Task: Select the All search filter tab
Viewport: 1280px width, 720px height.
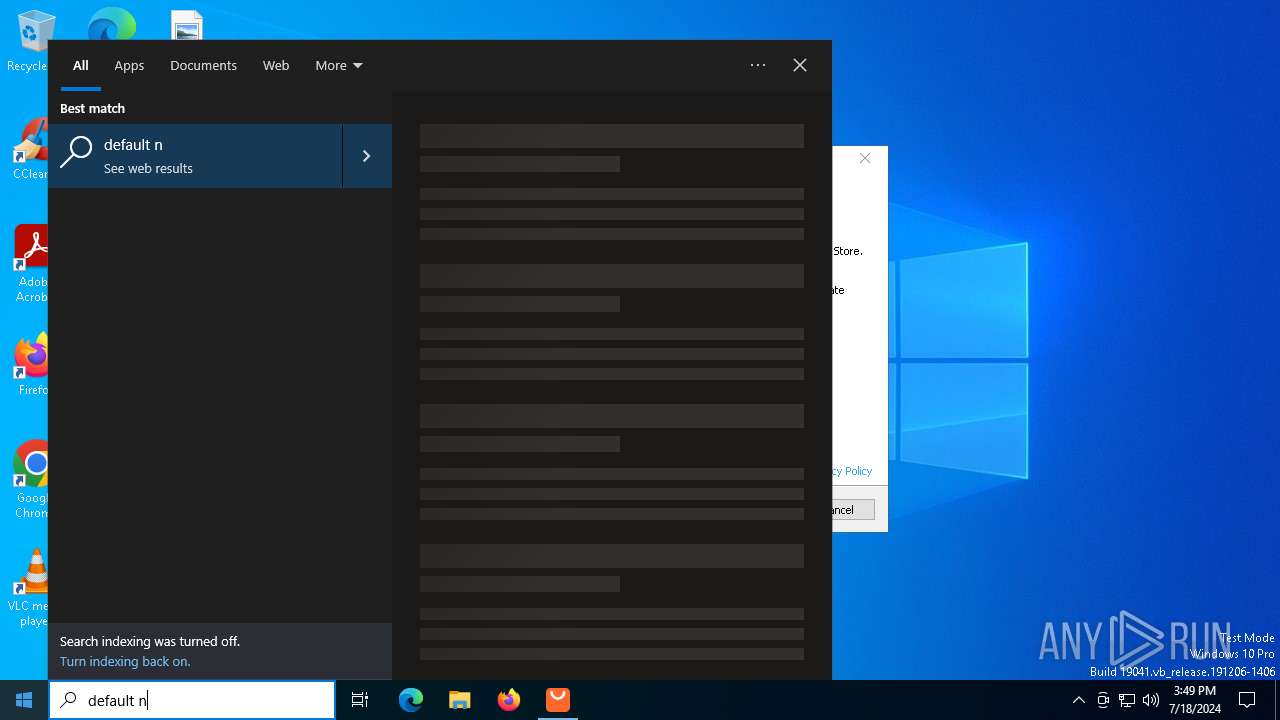Action: click(81, 65)
